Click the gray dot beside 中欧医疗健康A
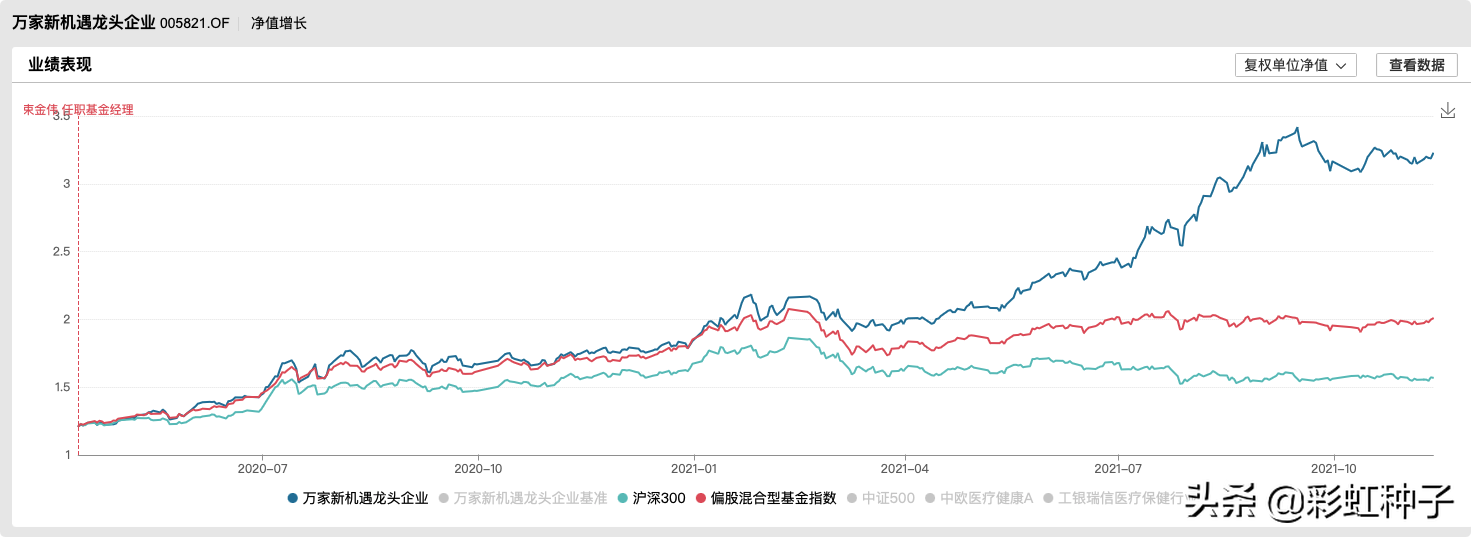Screen dimensions: 1471x537 pos(931,498)
